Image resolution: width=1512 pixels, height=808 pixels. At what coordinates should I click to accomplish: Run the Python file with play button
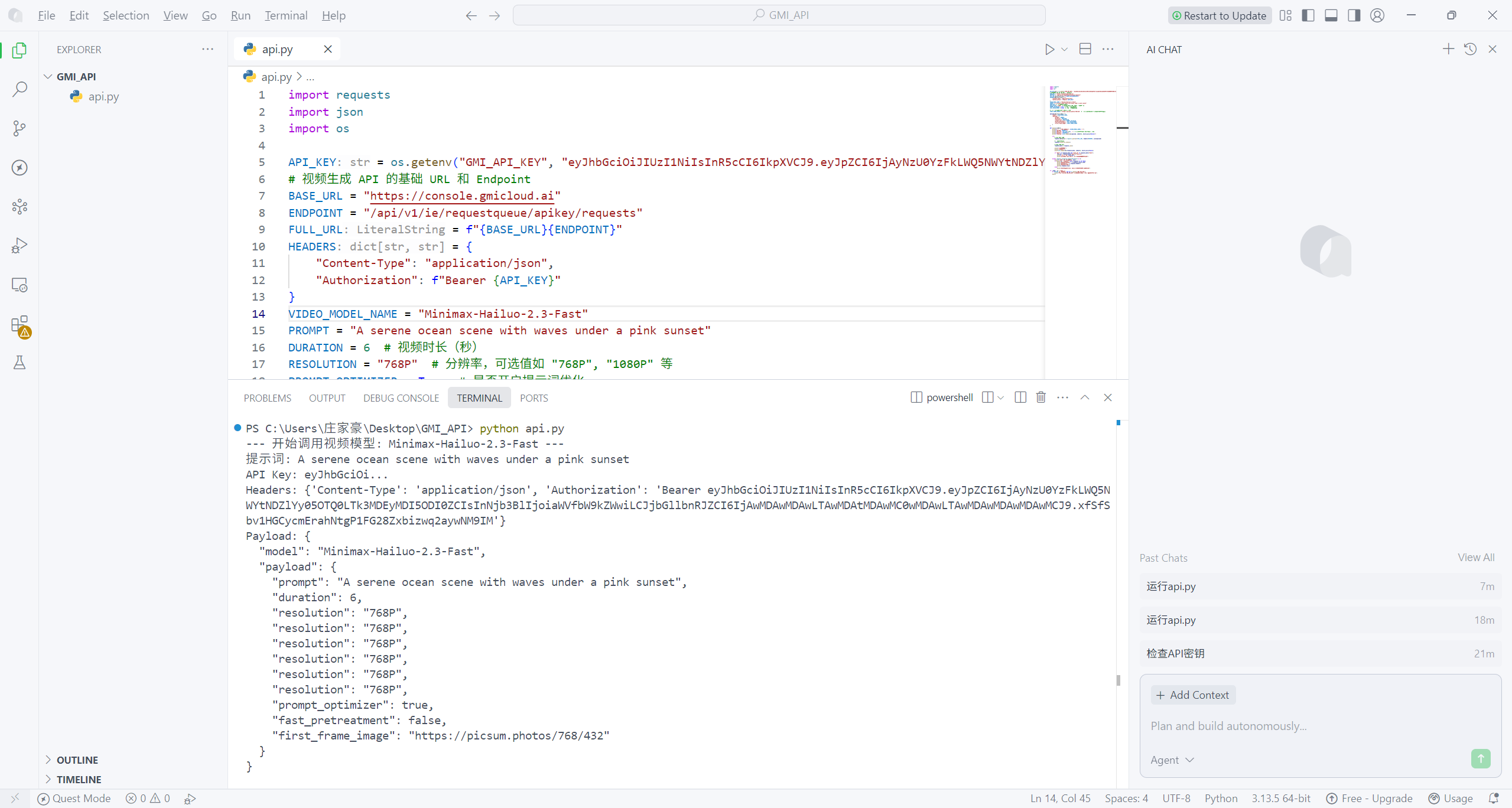[1049, 50]
